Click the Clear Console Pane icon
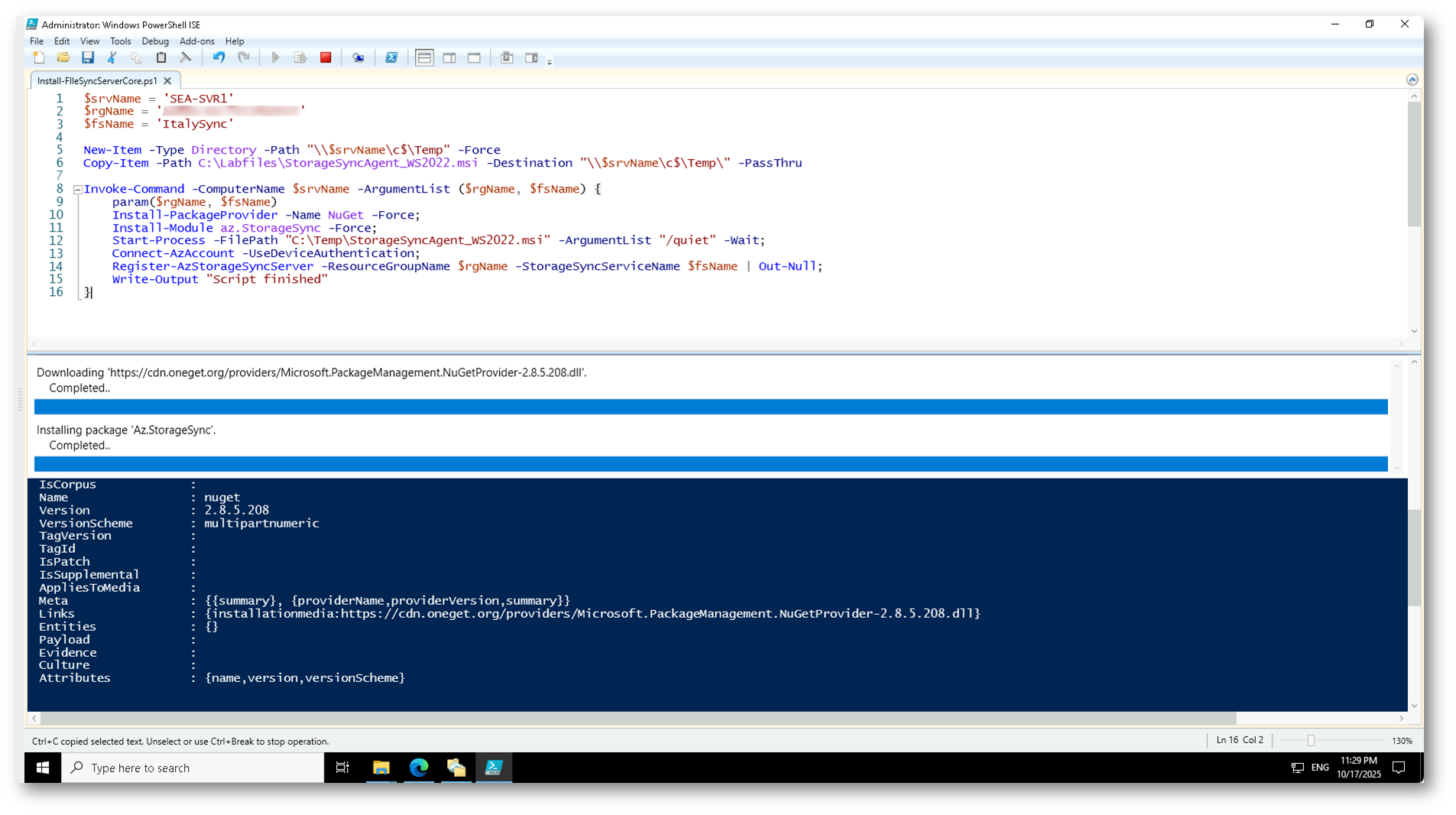Viewport: 1456px width, 815px height. 186,58
